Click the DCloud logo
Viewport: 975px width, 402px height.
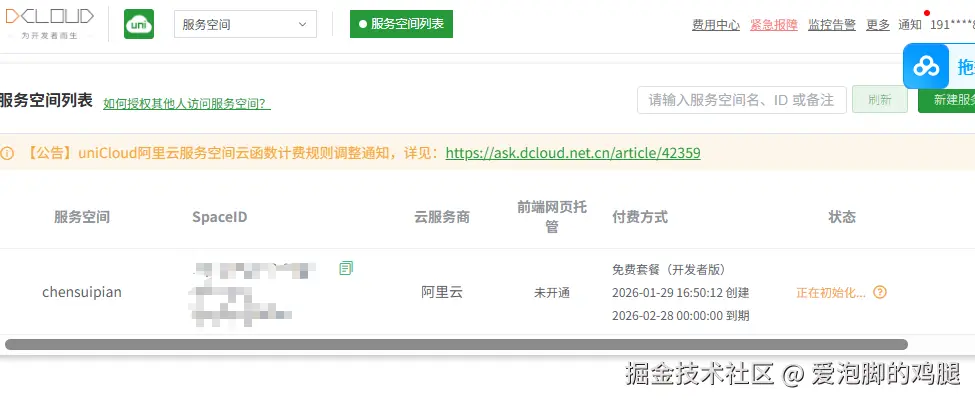click(49, 24)
